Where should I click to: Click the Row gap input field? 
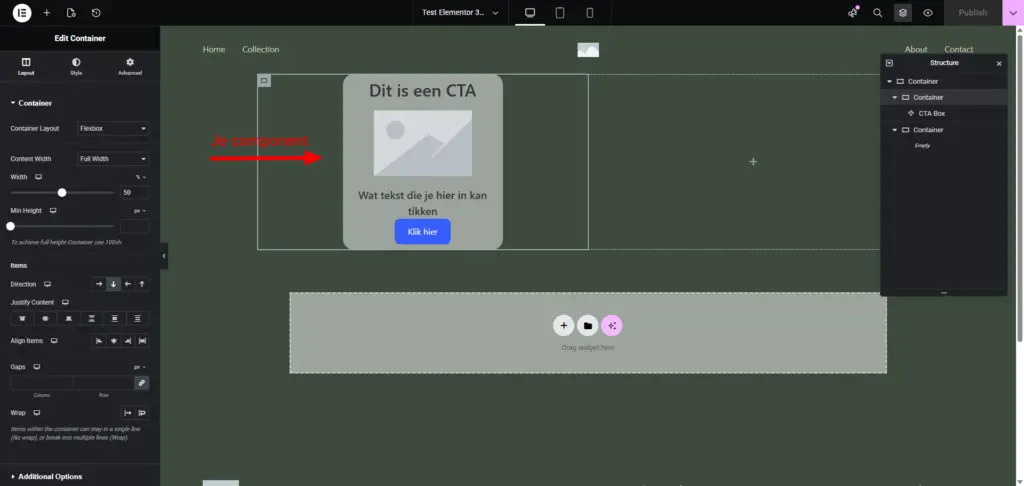[103, 383]
